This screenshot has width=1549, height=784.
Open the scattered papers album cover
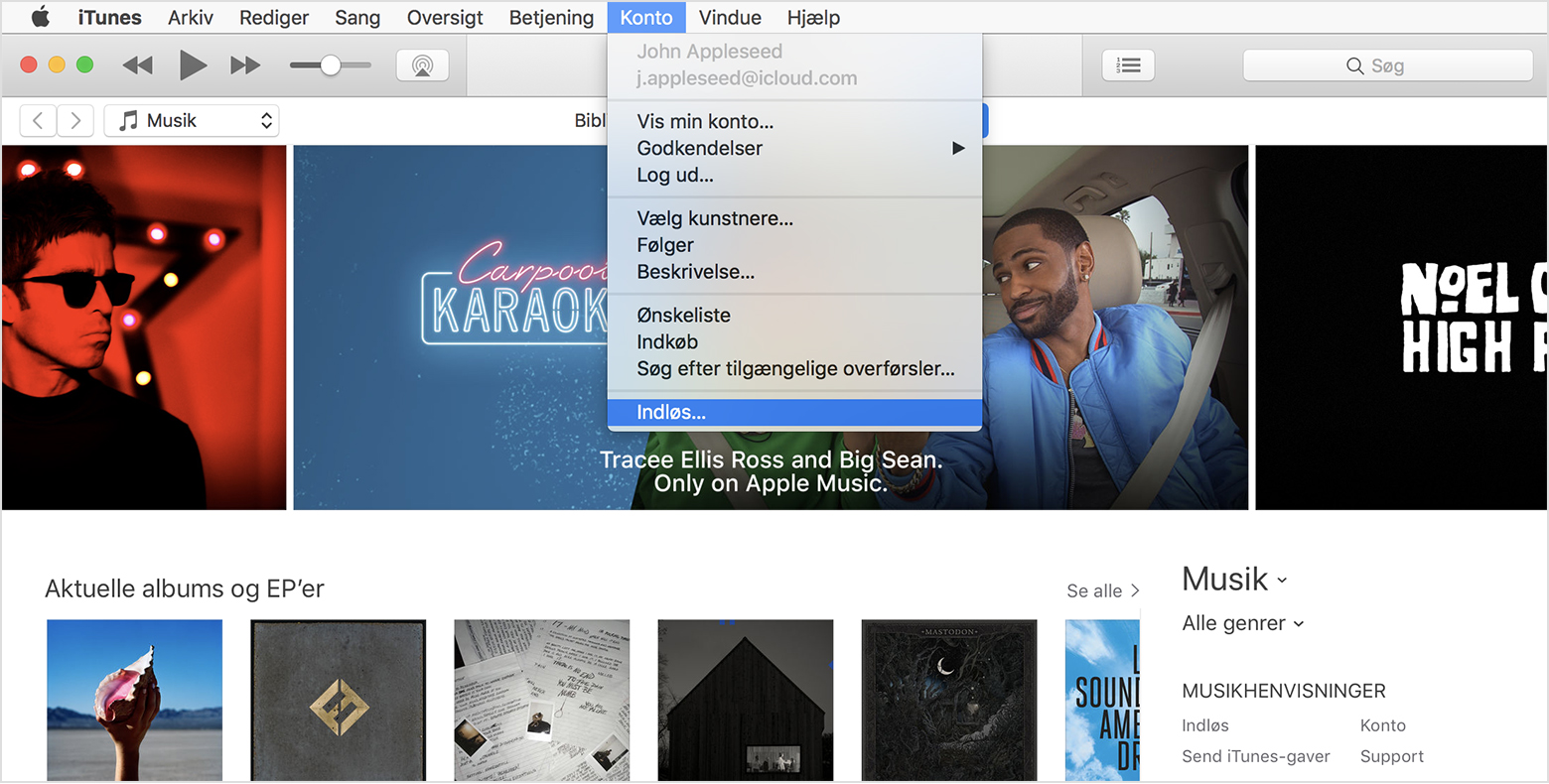click(x=542, y=701)
